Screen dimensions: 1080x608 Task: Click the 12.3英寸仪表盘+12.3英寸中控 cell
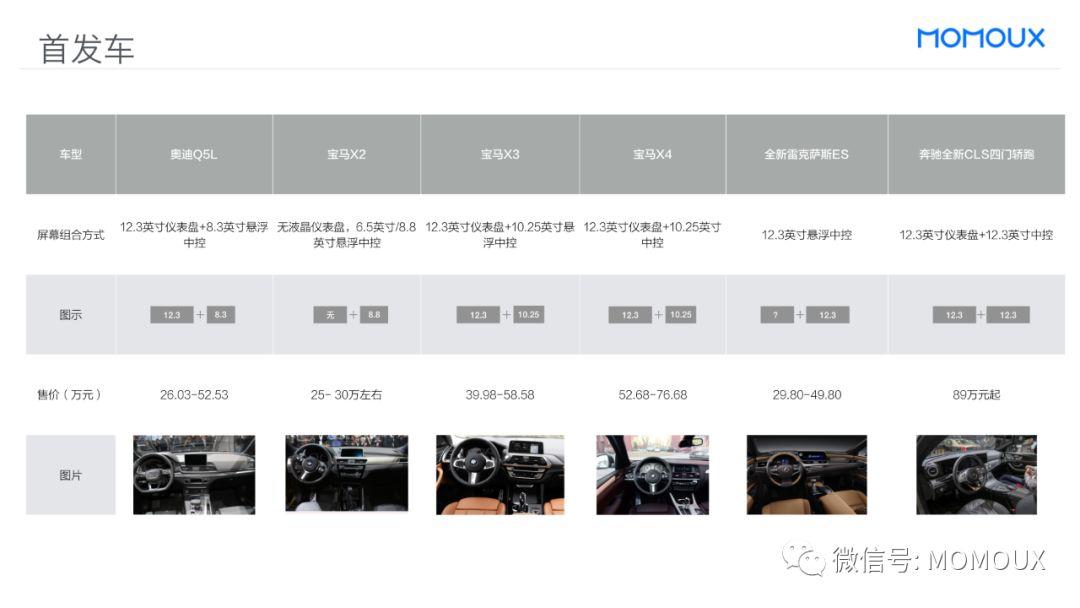(x=977, y=235)
